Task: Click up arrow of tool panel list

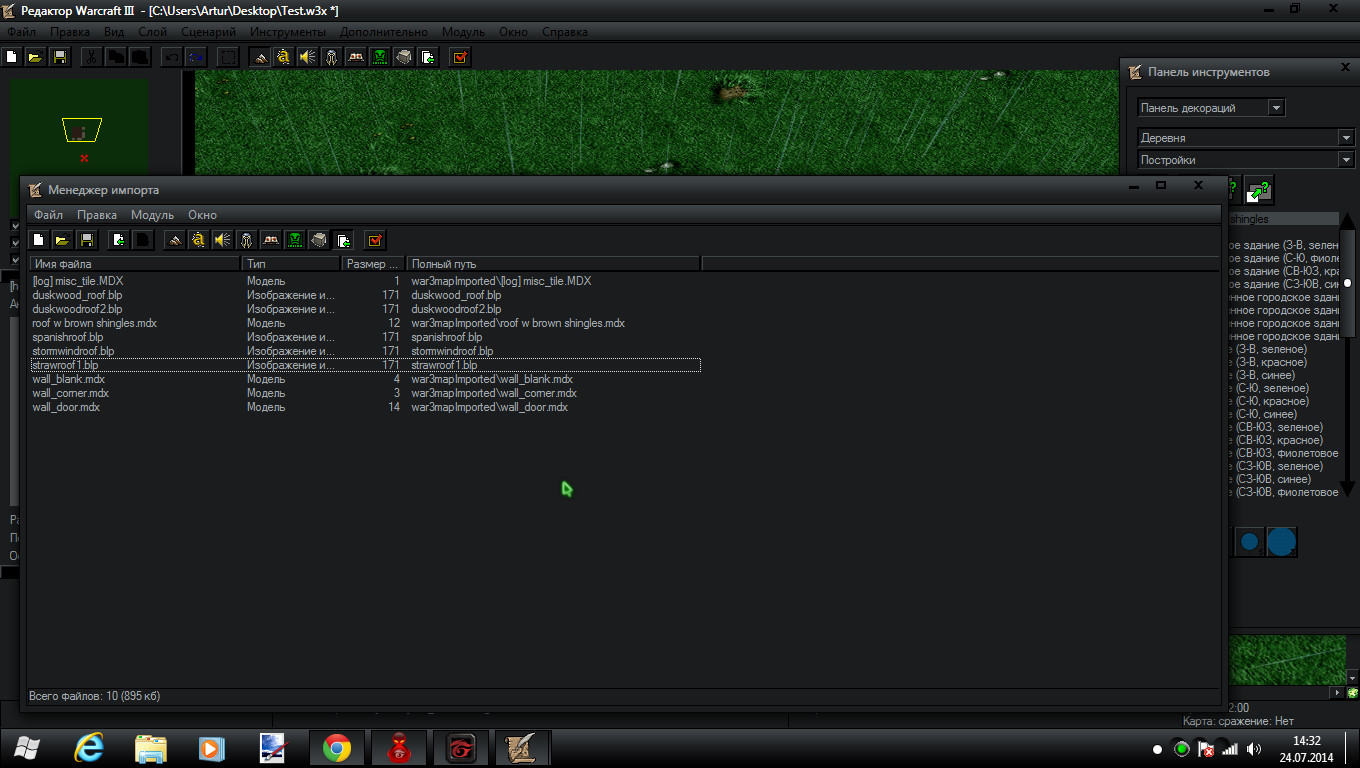Action: pyautogui.click(x=1347, y=220)
